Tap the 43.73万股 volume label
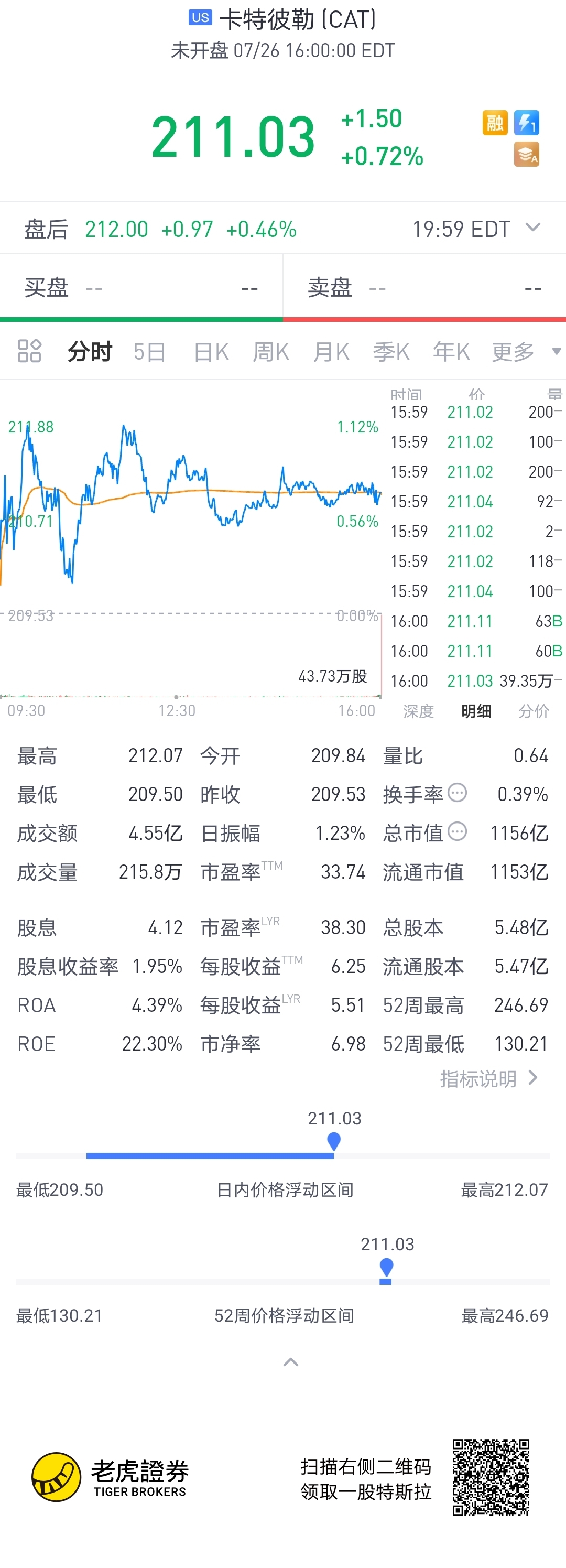 point(333,676)
